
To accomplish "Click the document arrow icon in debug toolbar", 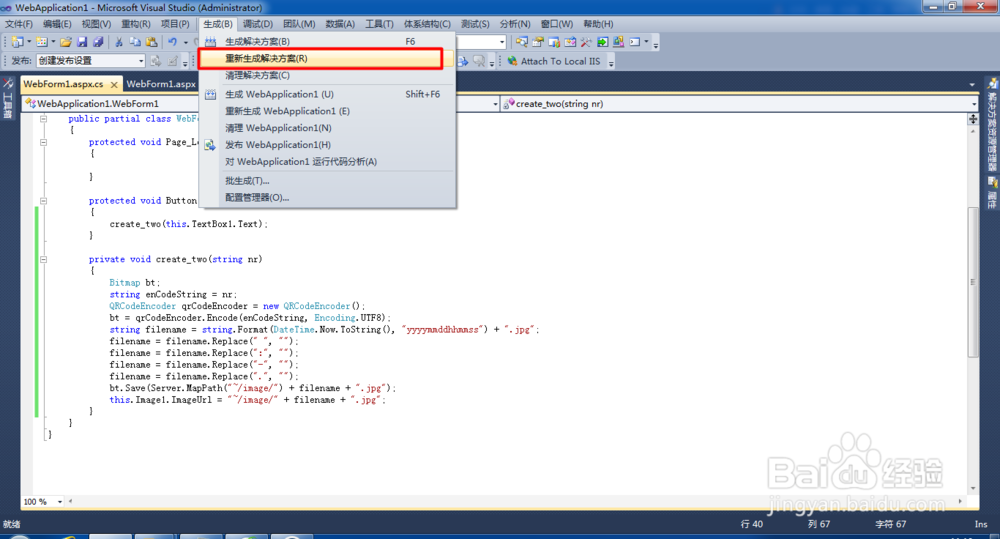I will tap(463, 61).
